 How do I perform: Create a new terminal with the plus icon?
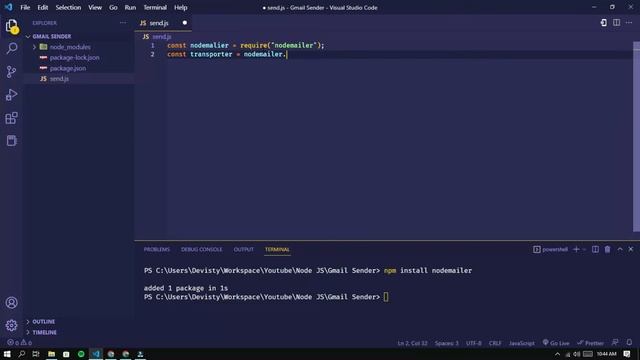coord(576,249)
